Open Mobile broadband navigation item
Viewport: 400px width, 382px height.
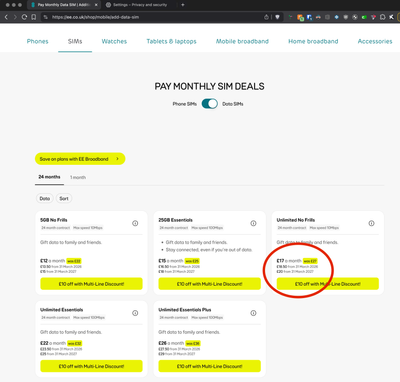click(x=242, y=41)
